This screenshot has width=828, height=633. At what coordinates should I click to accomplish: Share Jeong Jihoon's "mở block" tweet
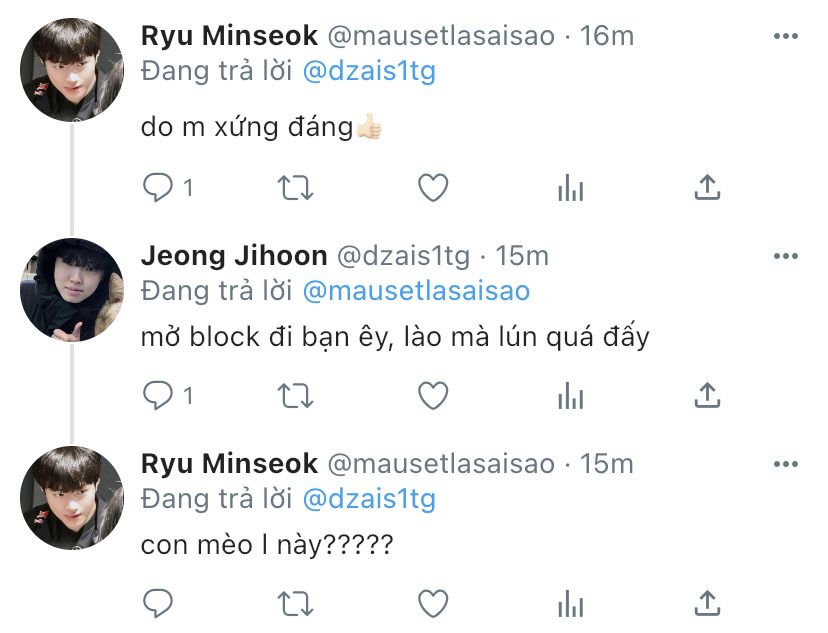tap(707, 396)
